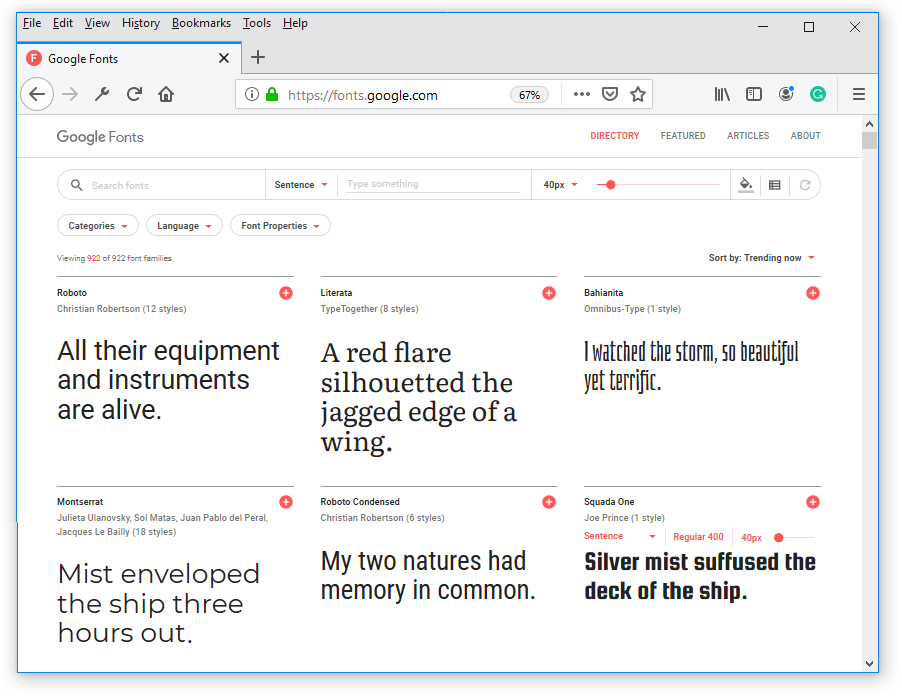Expand the Language filter
Screen dimensions: 902x696
pyautogui.click(x=184, y=226)
